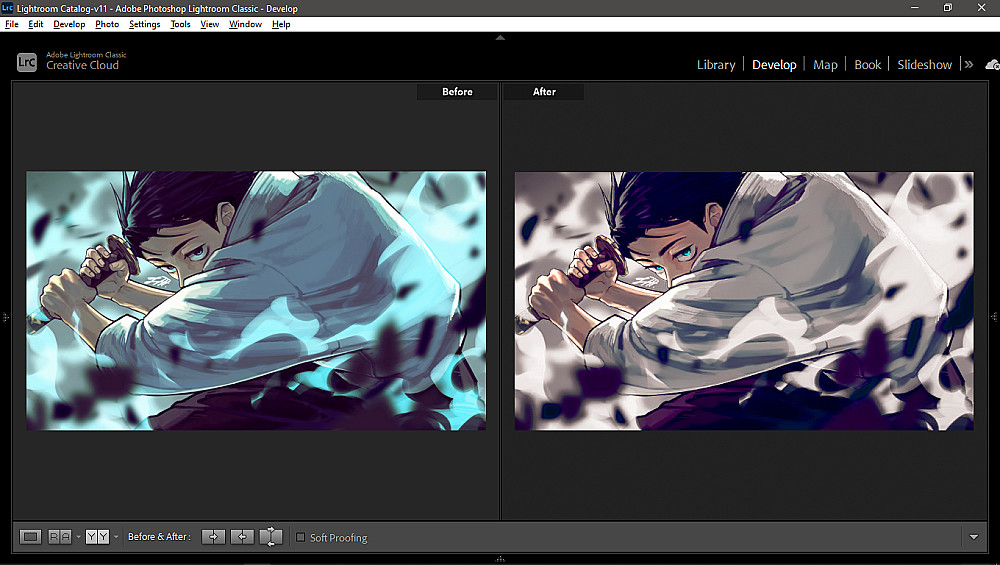Open the Develop menu
This screenshot has width=1000, height=565.
pyautogui.click(x=69, y=24)
